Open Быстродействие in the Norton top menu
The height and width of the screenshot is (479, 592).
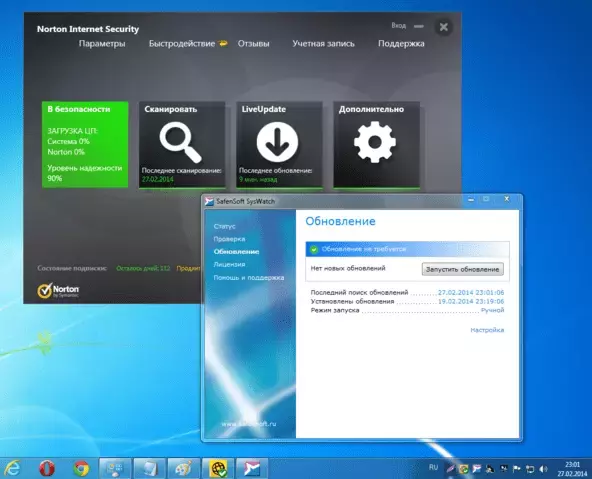(x=182, y=44)
